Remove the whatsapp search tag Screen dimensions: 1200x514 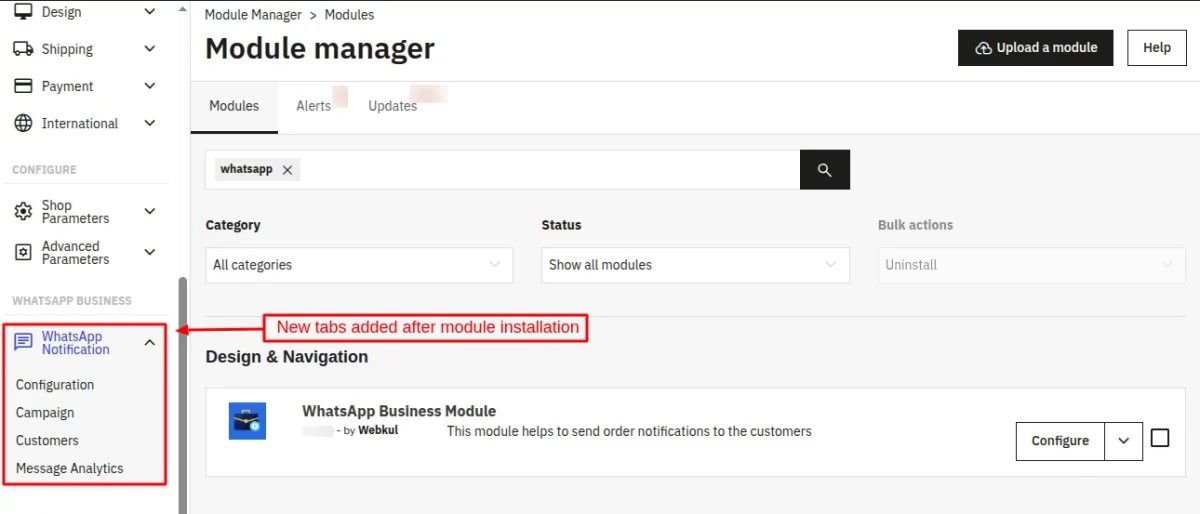[287, 170]
